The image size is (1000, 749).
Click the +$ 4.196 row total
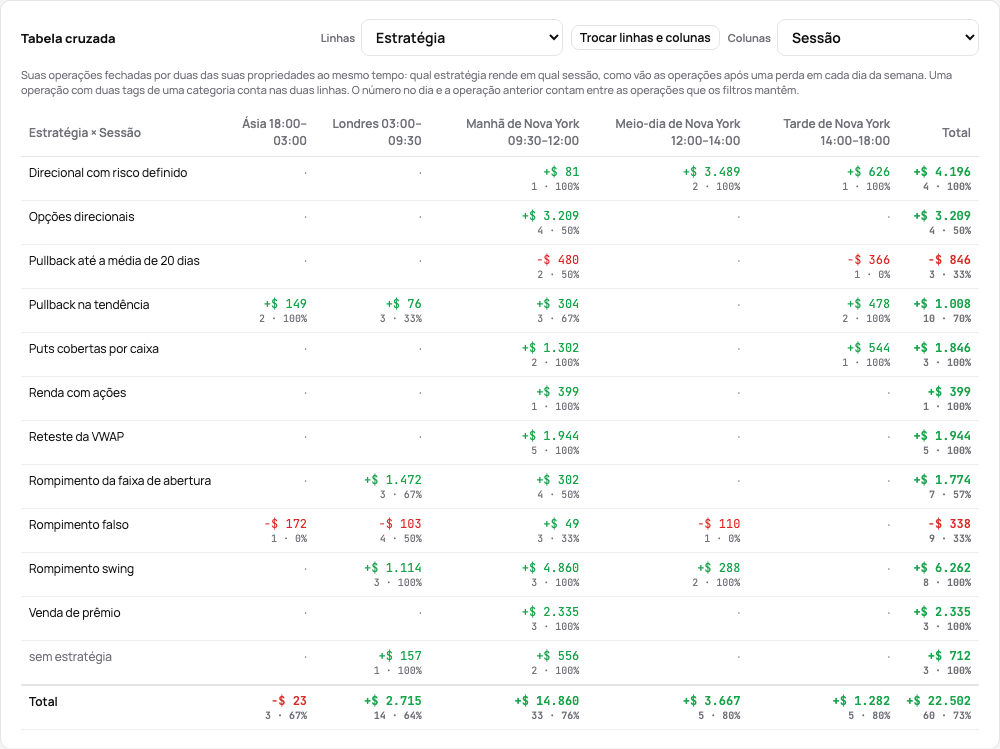[x=941, y=172]
